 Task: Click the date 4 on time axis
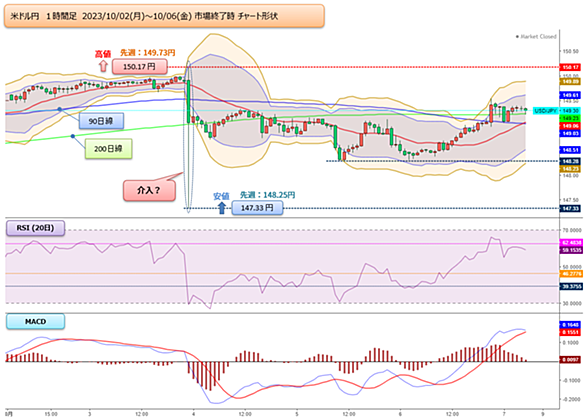pyautogui.click(x=193, y=414)
